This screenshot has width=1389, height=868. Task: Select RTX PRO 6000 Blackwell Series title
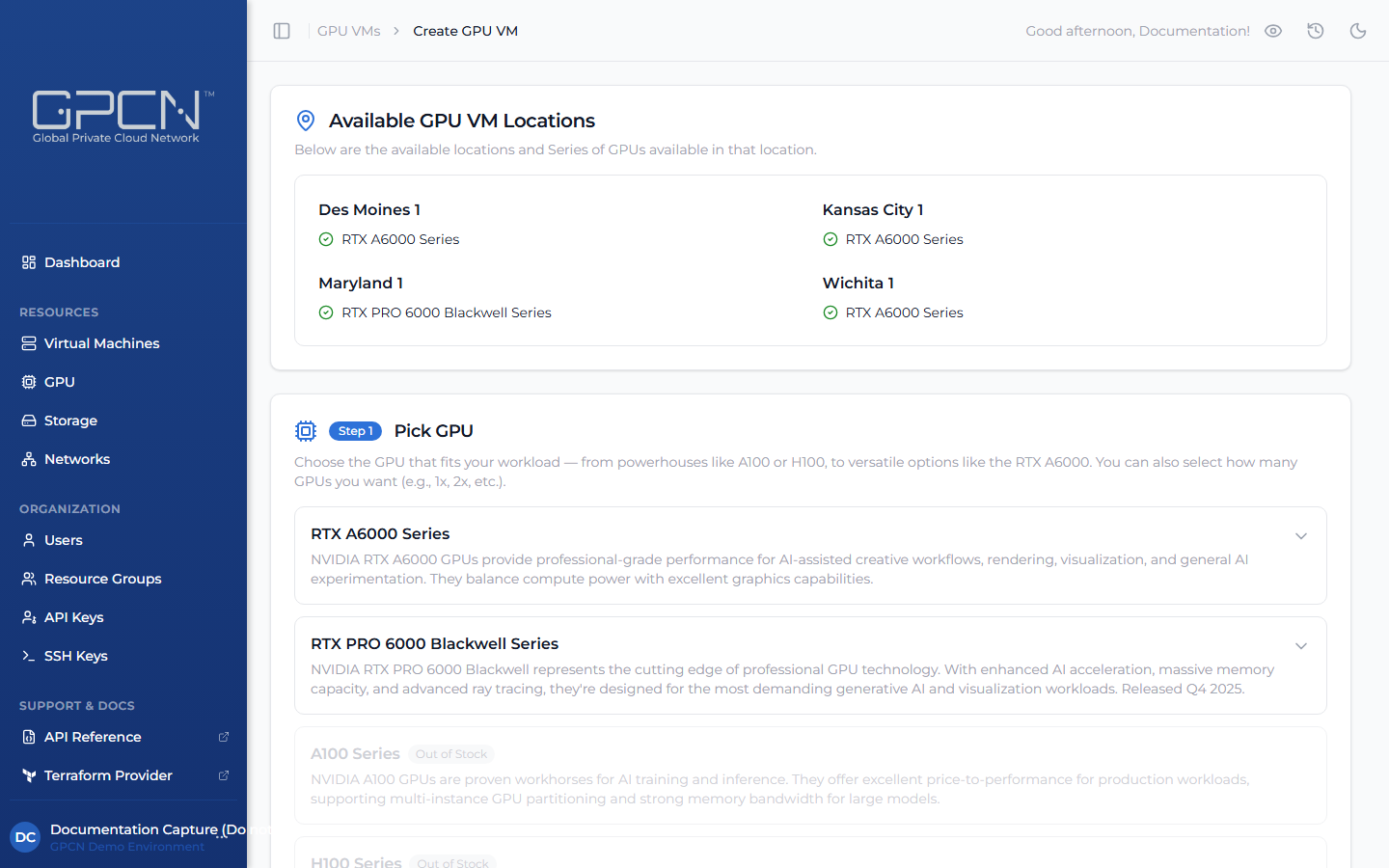[x=434, y=643]
